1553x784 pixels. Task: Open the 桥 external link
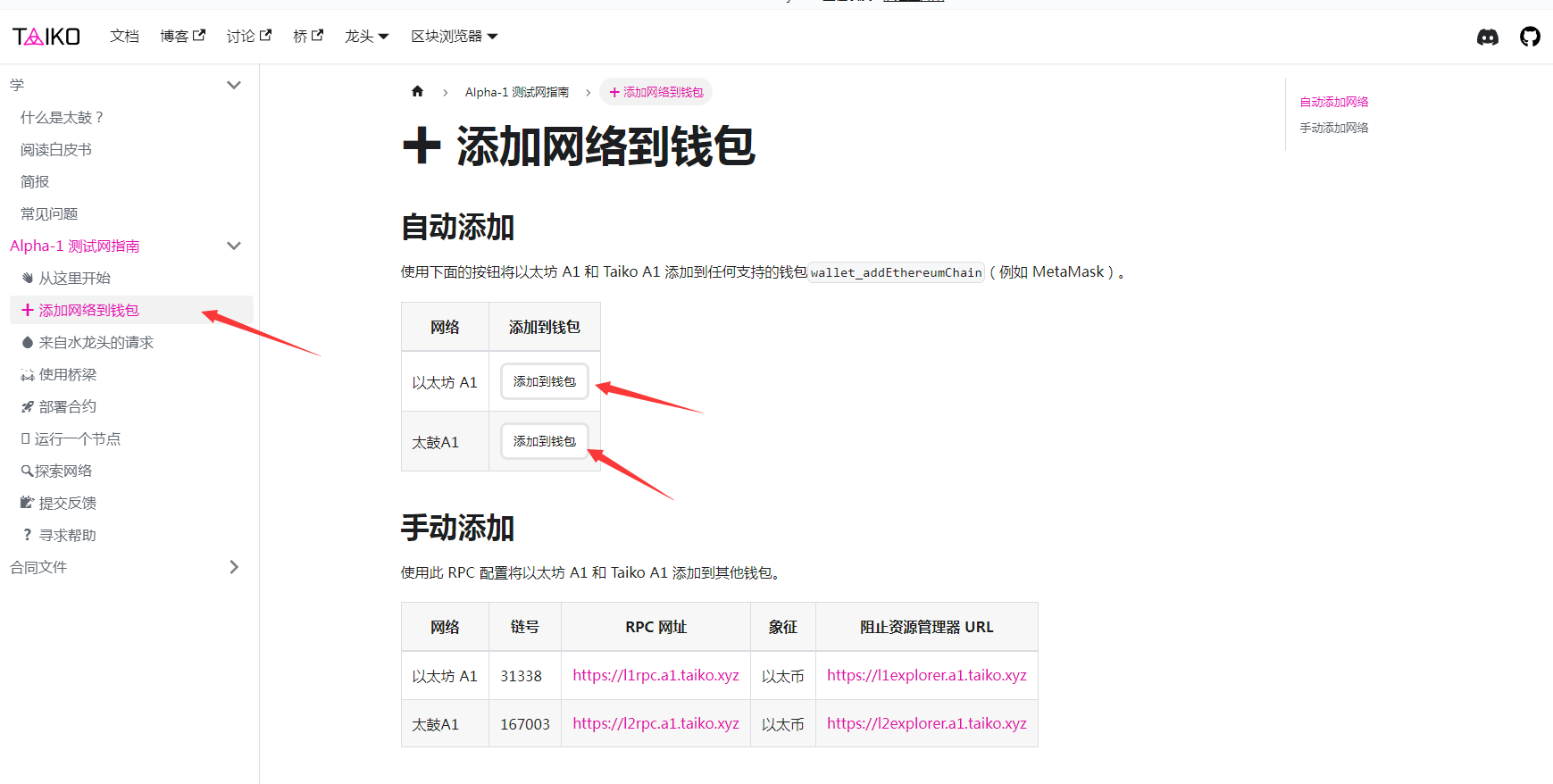coord(308,37)
